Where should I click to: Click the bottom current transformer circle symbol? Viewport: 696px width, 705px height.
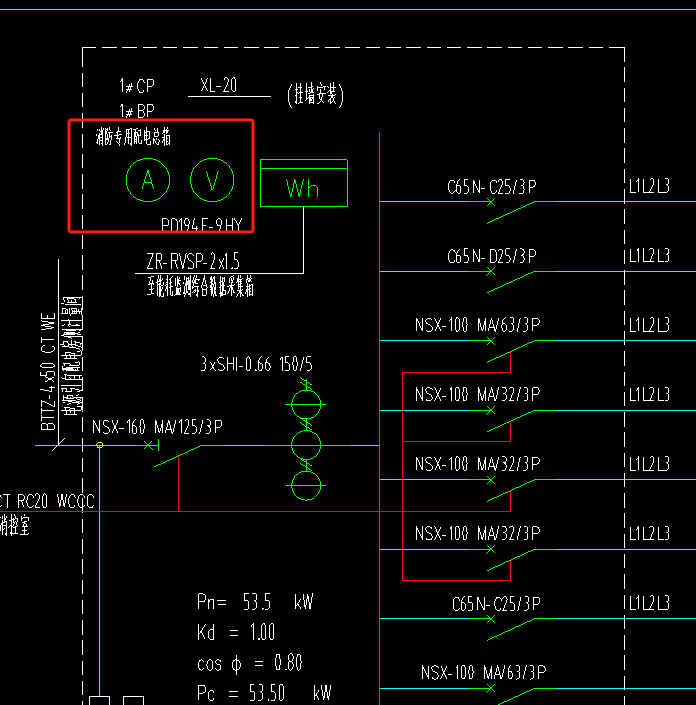tap(306, 486)
